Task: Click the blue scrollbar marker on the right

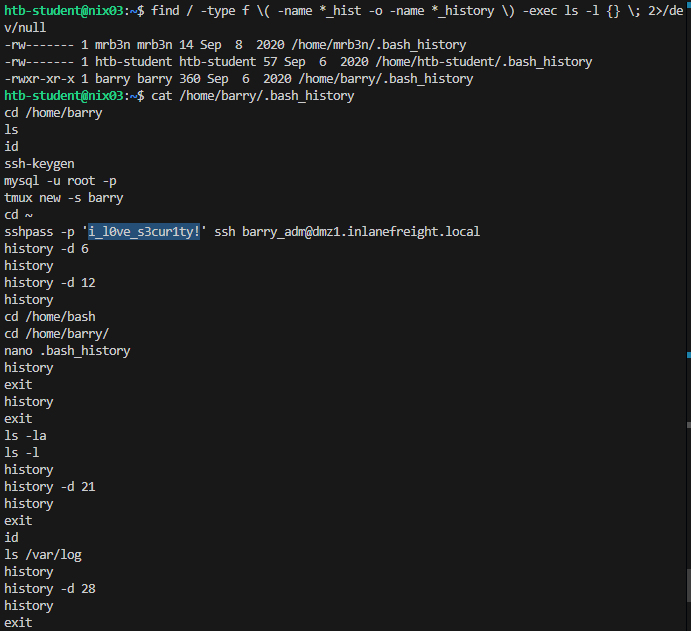Action: (x=689, y=355)
